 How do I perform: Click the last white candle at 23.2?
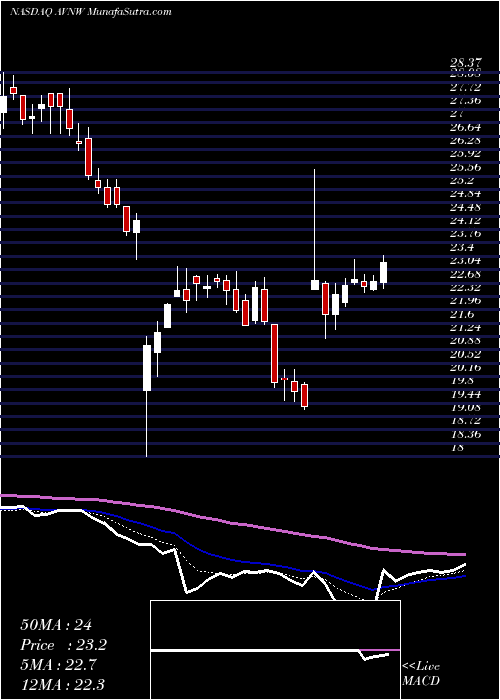pyautogui.click(x=383, y=272)
